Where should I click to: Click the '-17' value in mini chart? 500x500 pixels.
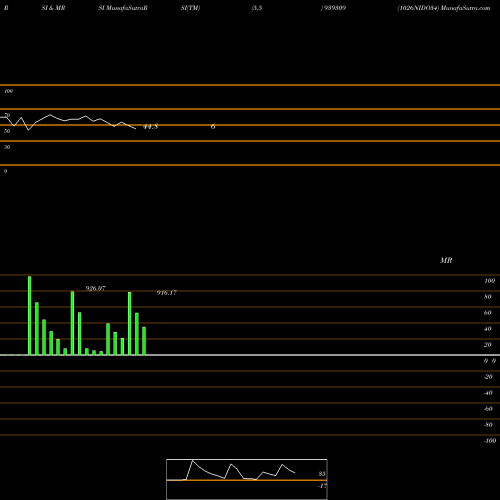[322, 486]
